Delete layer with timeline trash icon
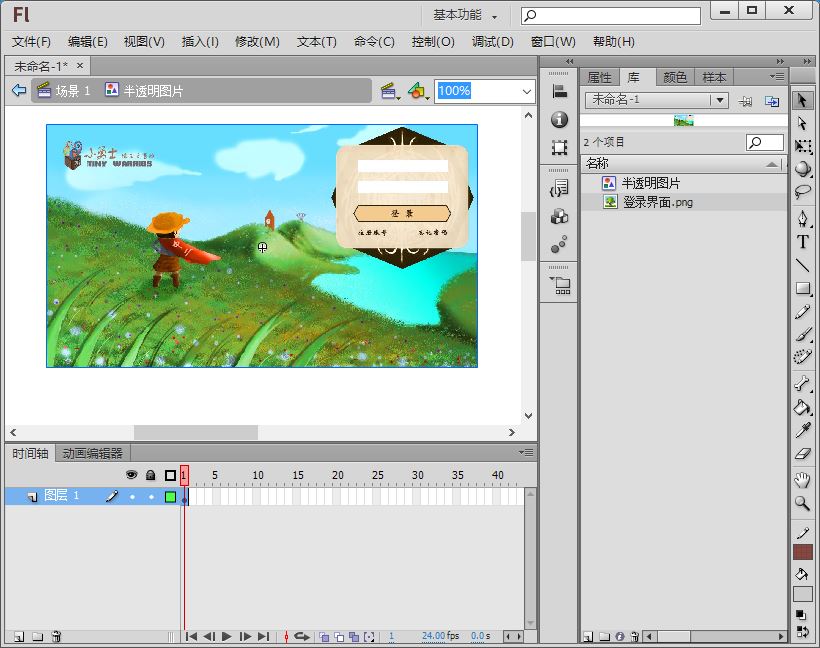The image size is (820, 648). pyautogui.click(x=56, y=636)
